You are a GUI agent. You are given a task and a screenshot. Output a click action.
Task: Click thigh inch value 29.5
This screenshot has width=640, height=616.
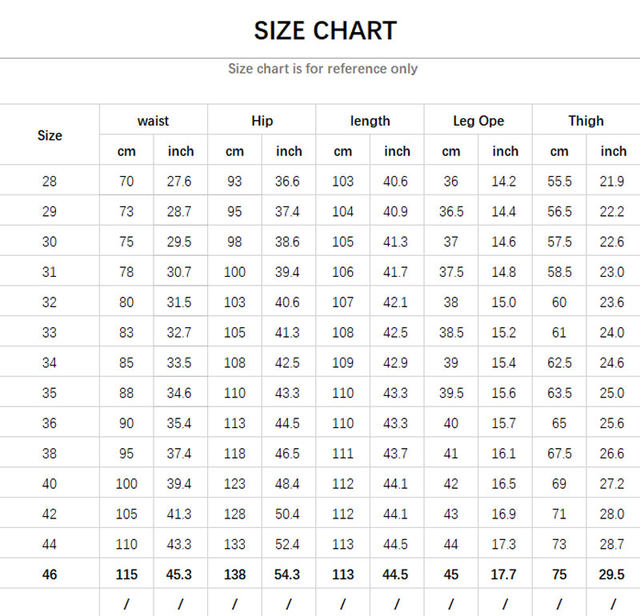[613, 575]
